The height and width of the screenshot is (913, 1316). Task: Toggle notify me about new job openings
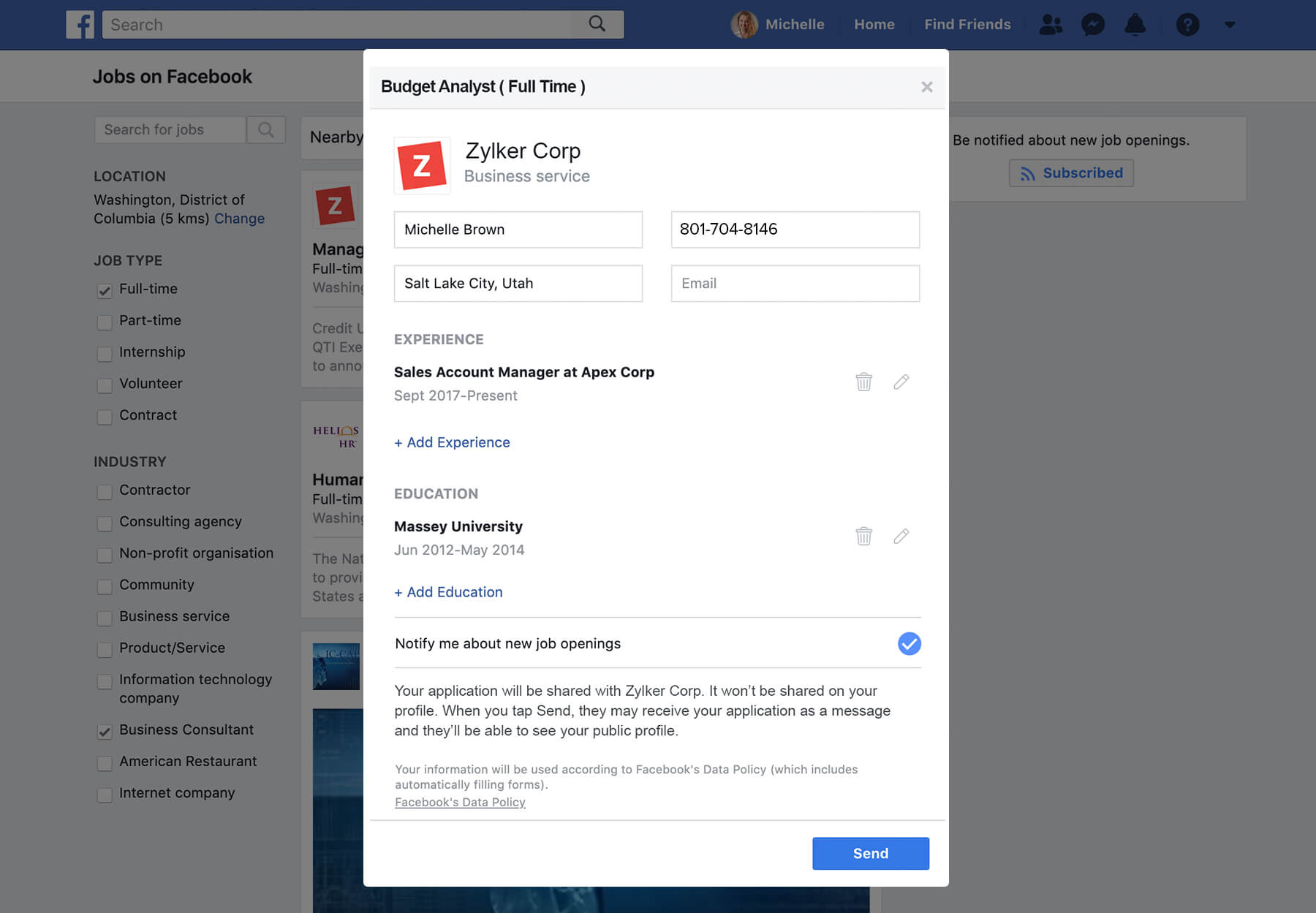[x=909, y=643]
